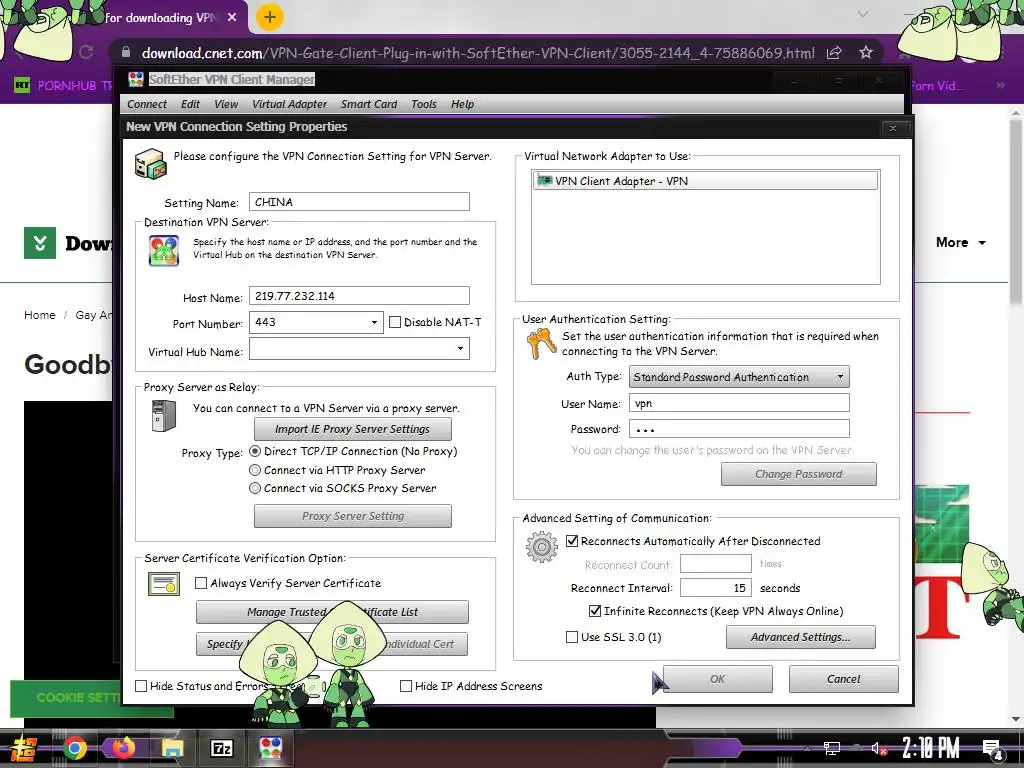Open the Edit menu
This screenshot has height=768, width=1024.
(x=190, y=104)
